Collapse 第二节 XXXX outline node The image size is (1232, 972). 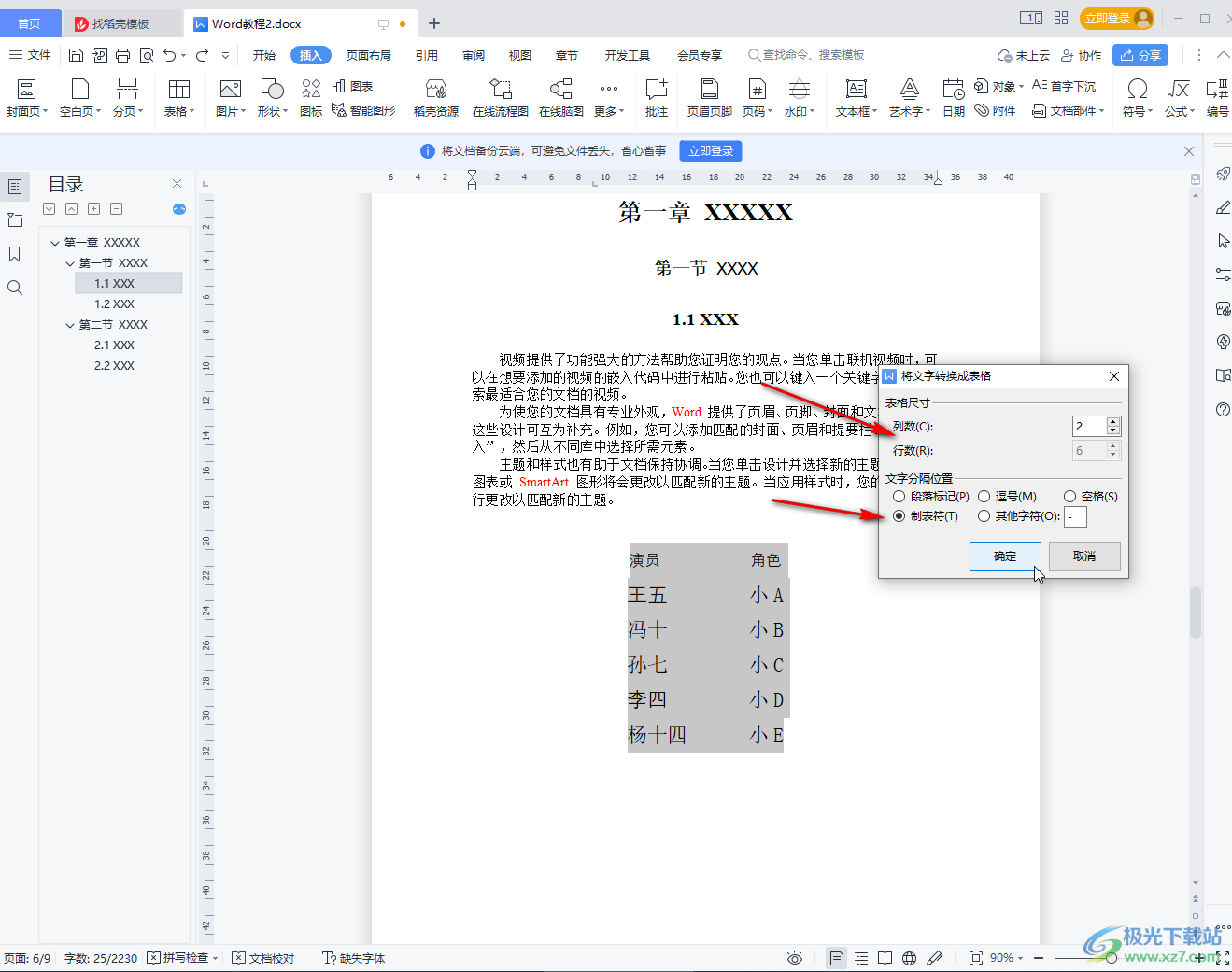pos(70,325)
